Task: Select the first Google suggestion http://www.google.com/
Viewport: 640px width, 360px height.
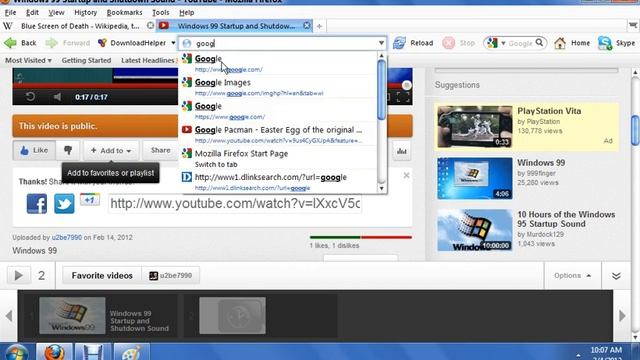Action: tap(278, 63)
